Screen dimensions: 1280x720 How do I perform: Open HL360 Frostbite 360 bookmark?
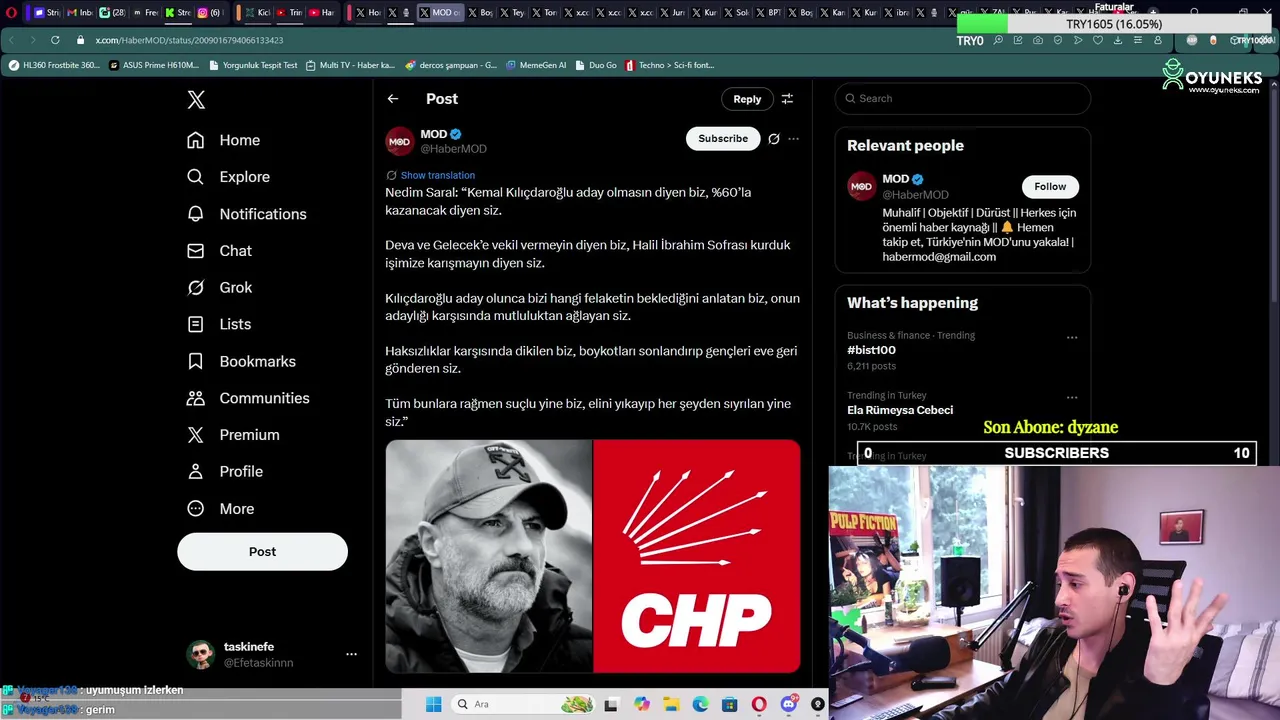pyautogui.click(x=55, y=65)
